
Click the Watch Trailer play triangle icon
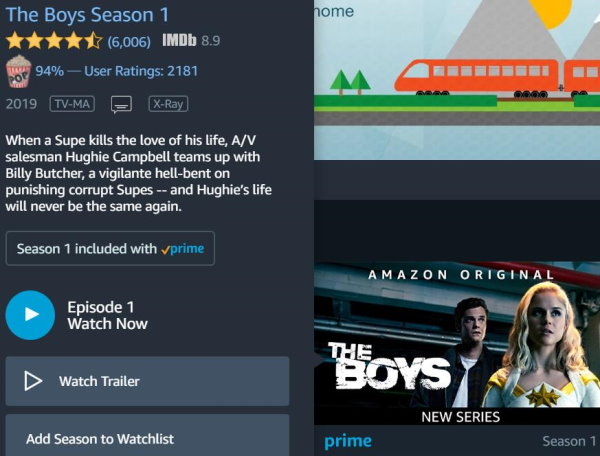[33, 381]
